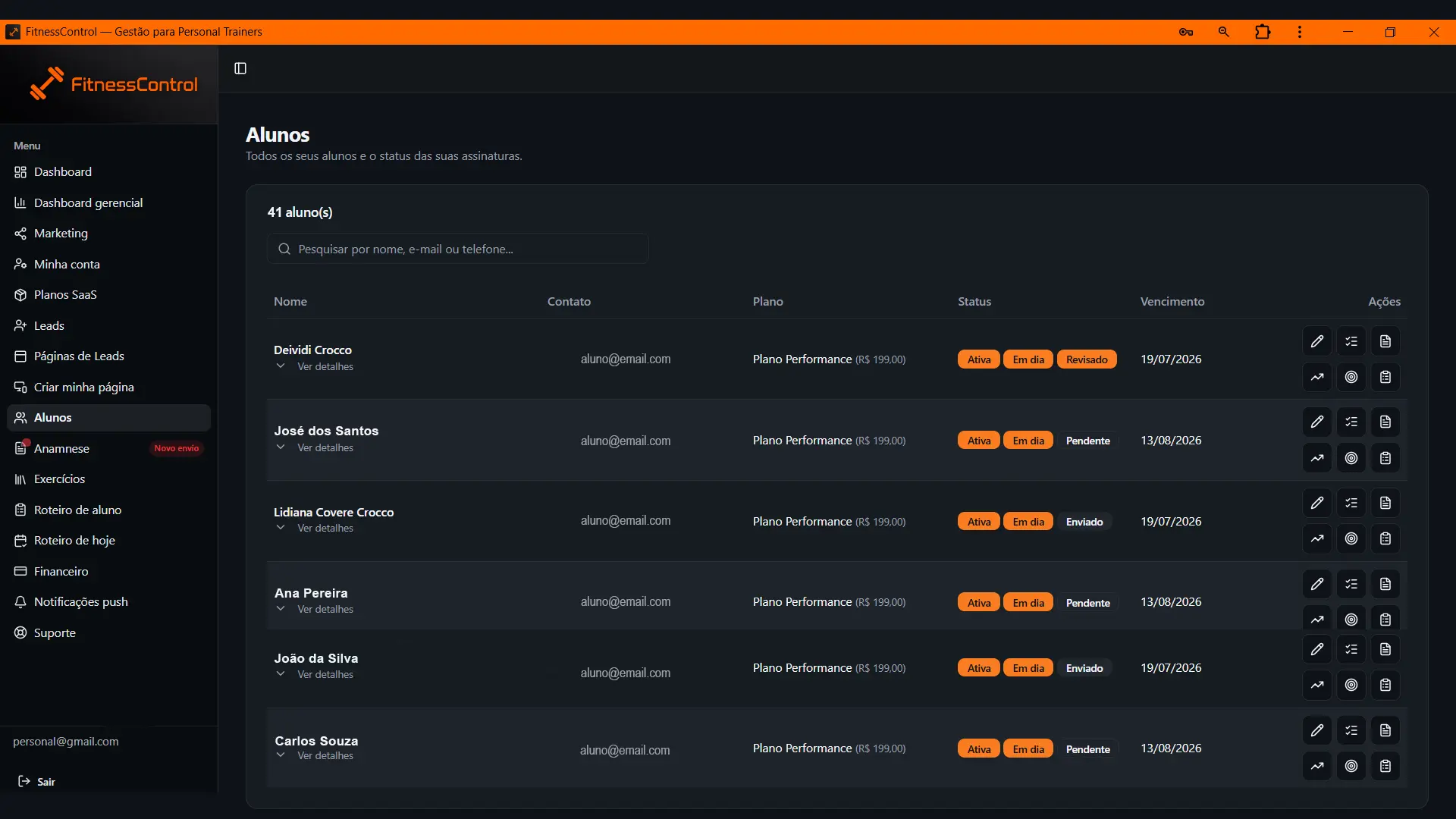Toggle the sidebar panel icon

[x=240, y=69]
